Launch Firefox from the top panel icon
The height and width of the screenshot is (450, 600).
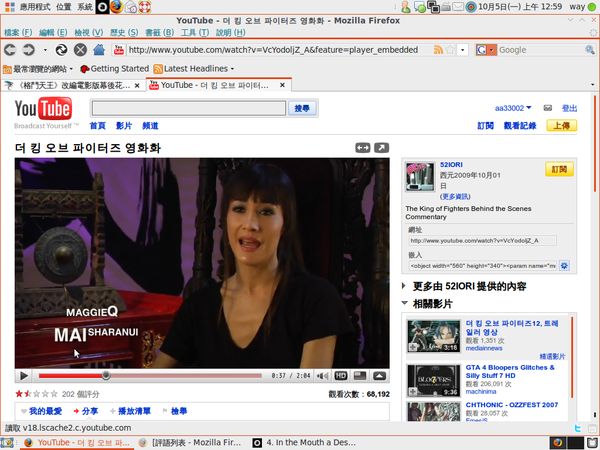117,7
